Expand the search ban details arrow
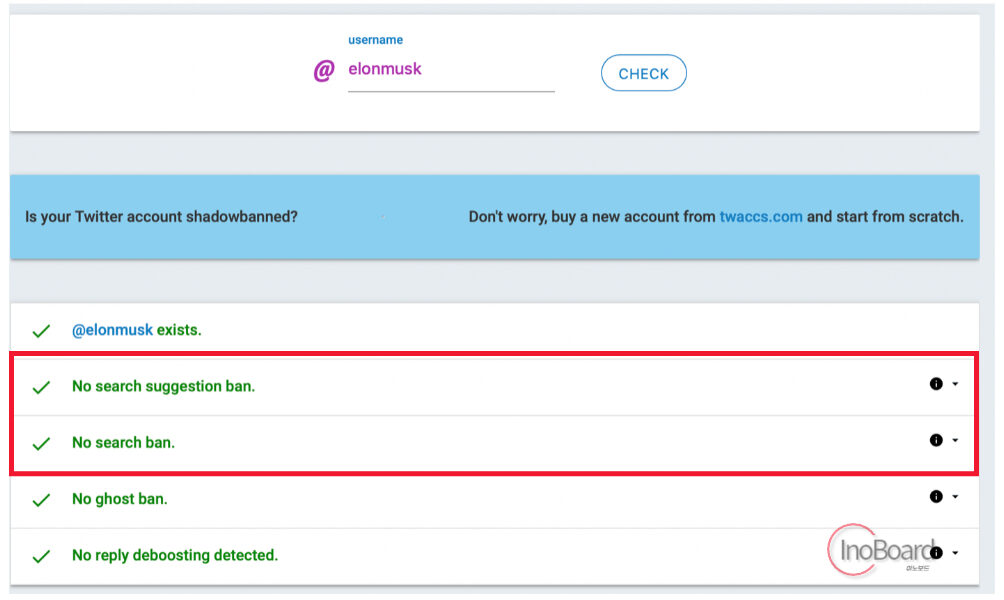The image size is (1004, 600). 955,441
